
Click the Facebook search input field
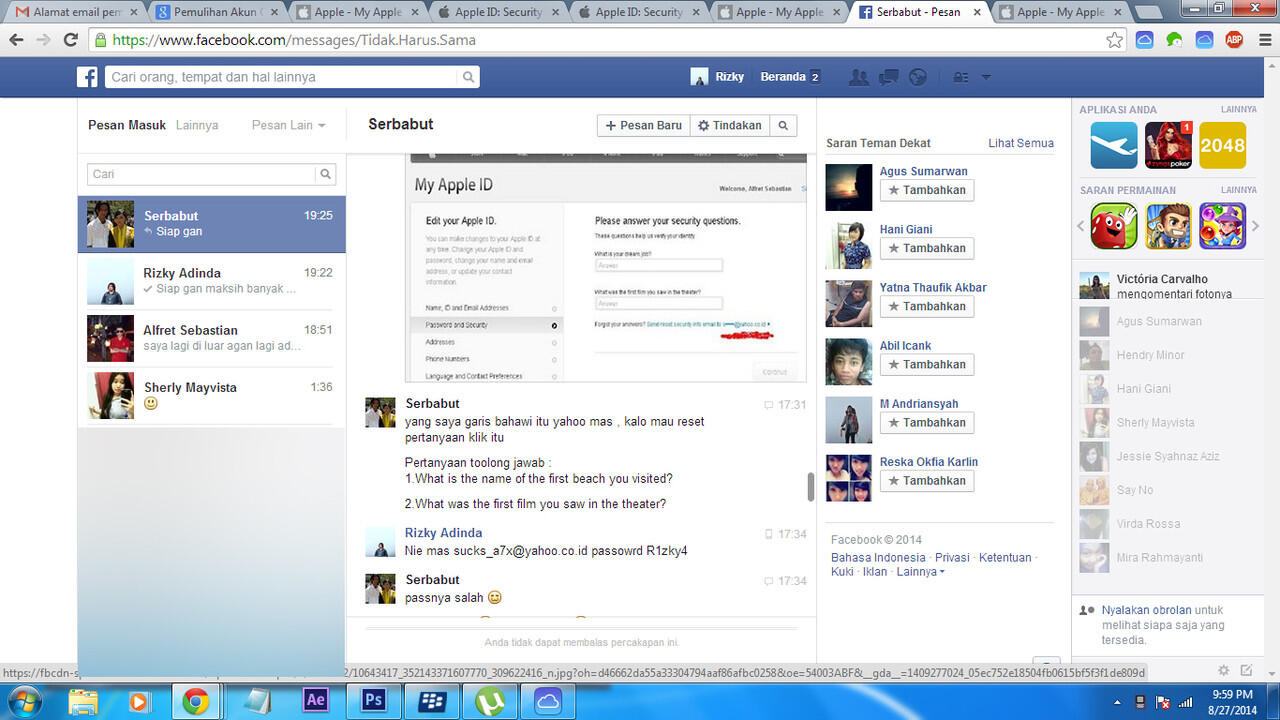coord(282,77)
